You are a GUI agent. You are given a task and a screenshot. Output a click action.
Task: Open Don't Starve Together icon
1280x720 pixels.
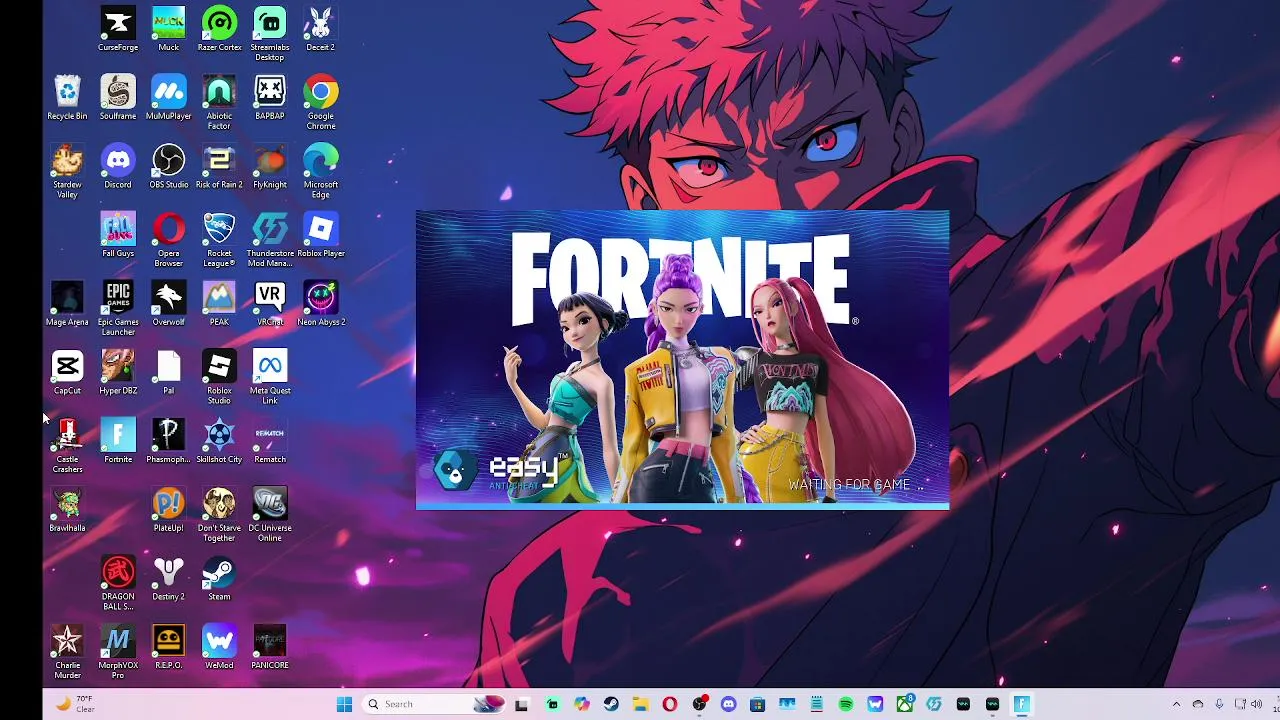tap(219, 514)
